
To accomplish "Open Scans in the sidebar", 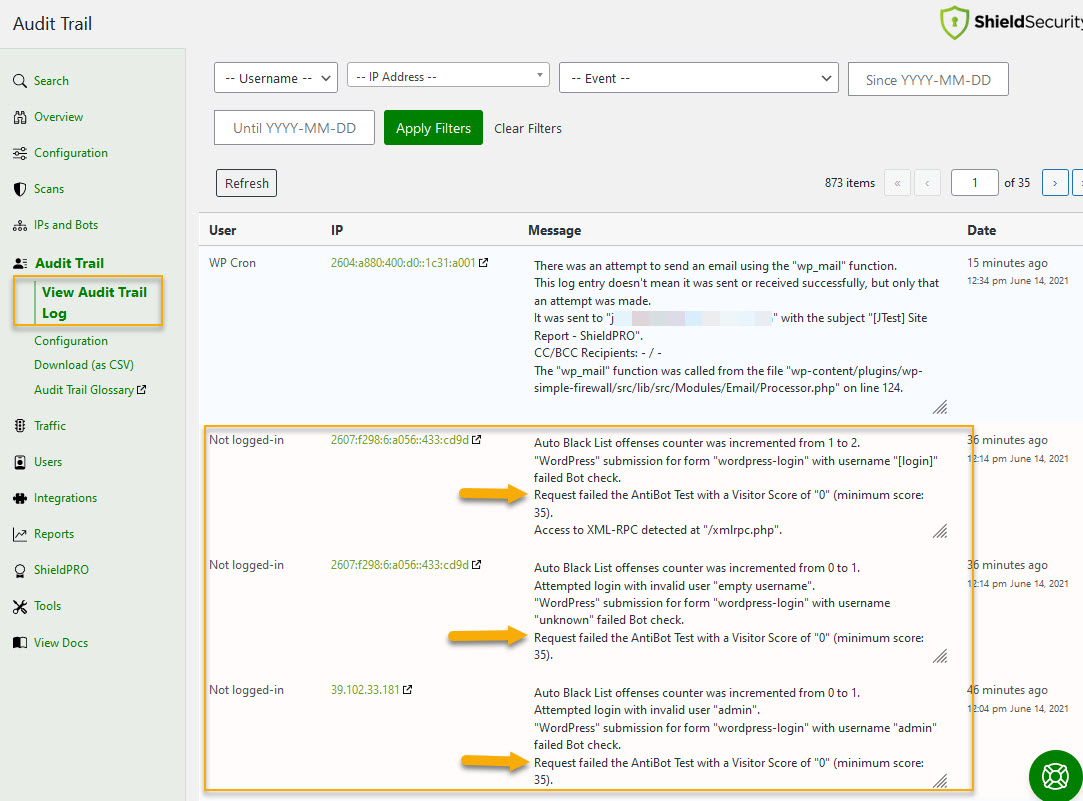I will pyautogui.click(x=49, y=189).
